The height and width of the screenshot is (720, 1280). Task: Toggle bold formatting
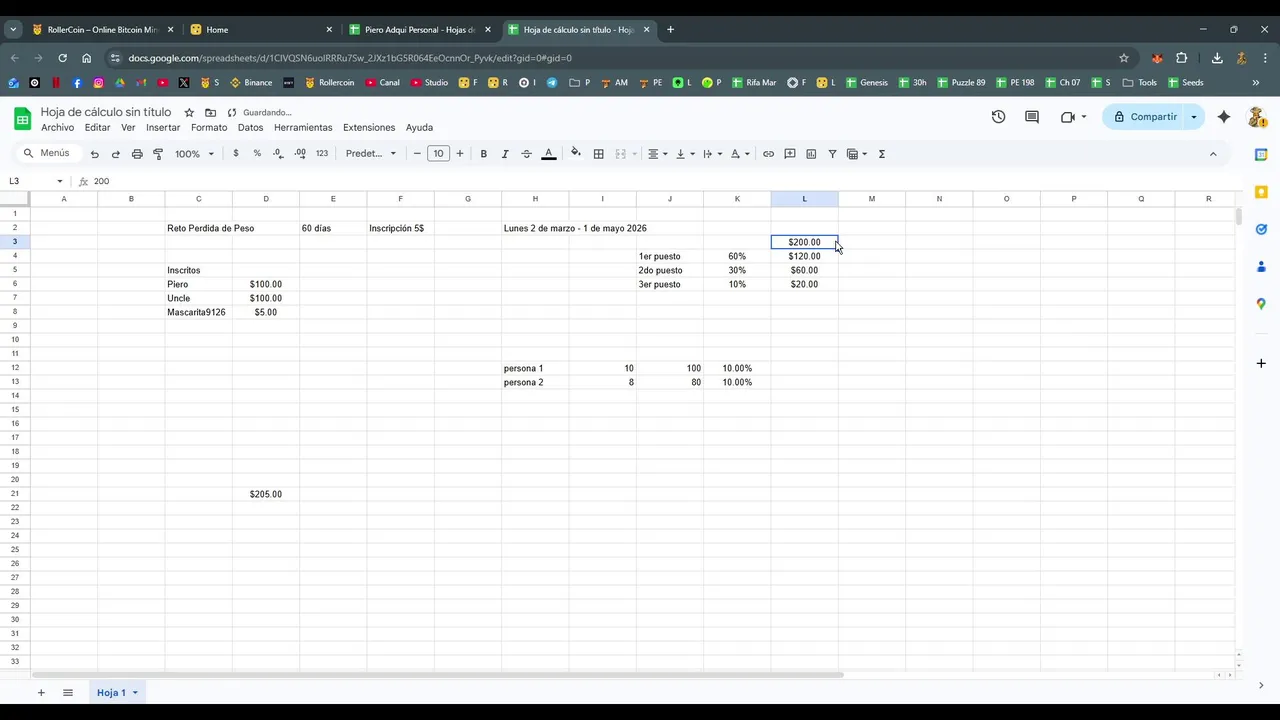(484, 154)
